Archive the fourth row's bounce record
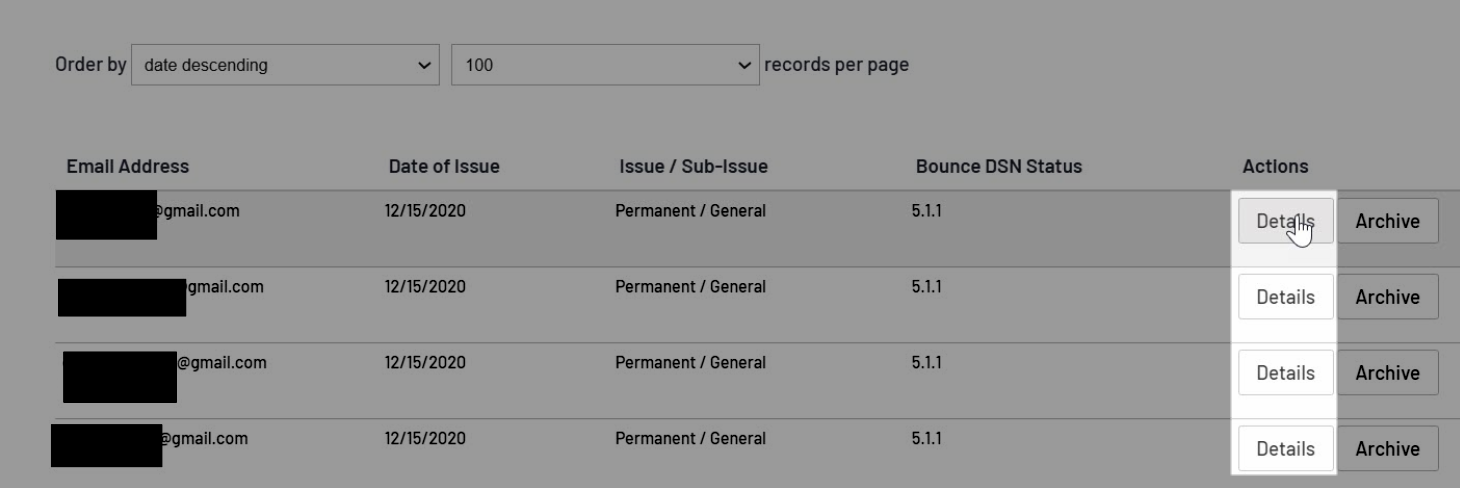Viewport: 1460px width, 488px height. tap(1387, 449)
